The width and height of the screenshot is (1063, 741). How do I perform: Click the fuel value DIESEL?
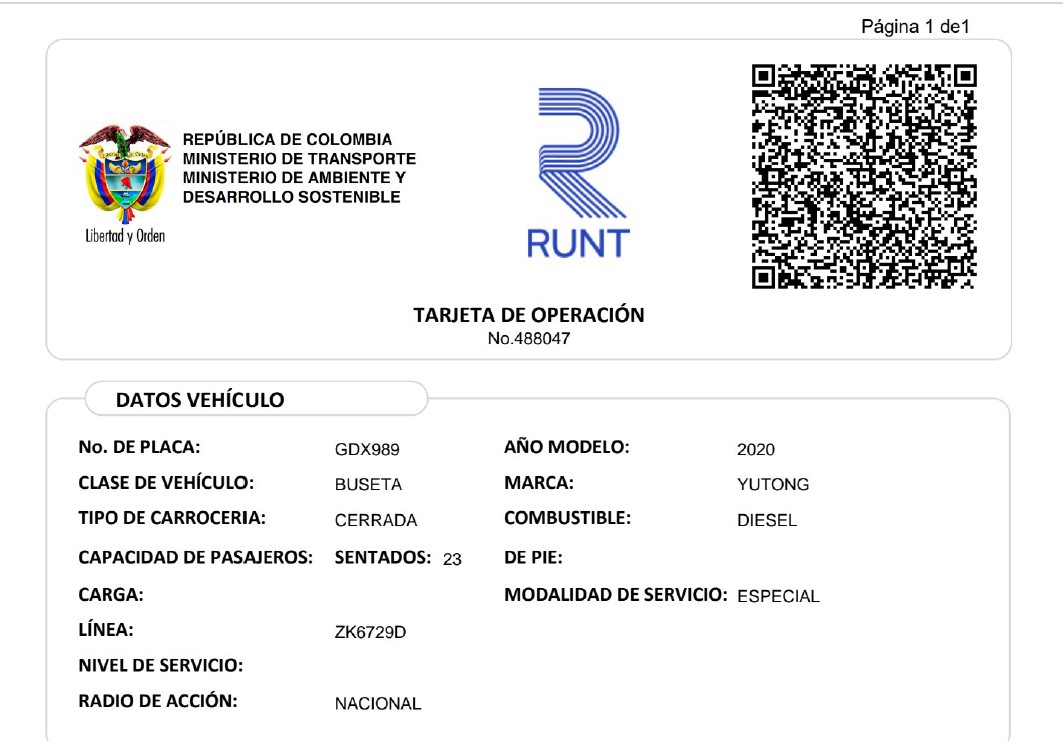click(x=766, y=521)
